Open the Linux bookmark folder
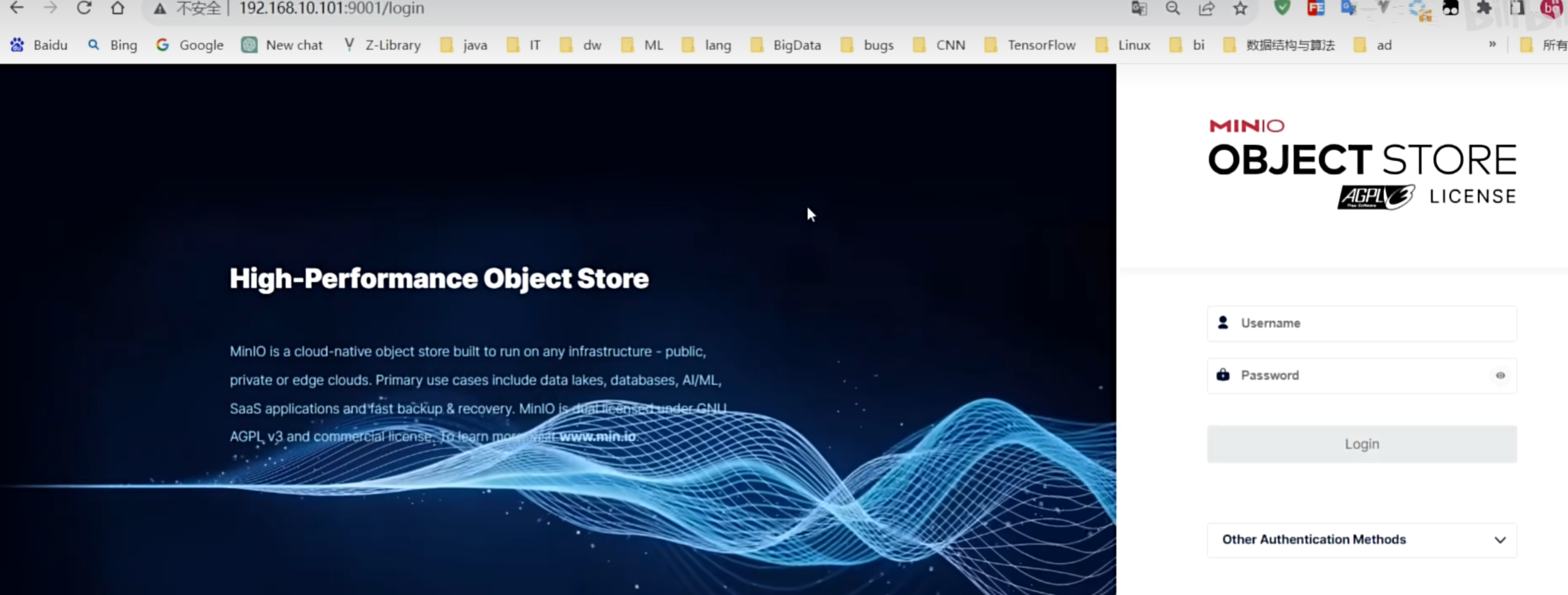The height and width of the screenshot is (595, 1568). 1123,45
